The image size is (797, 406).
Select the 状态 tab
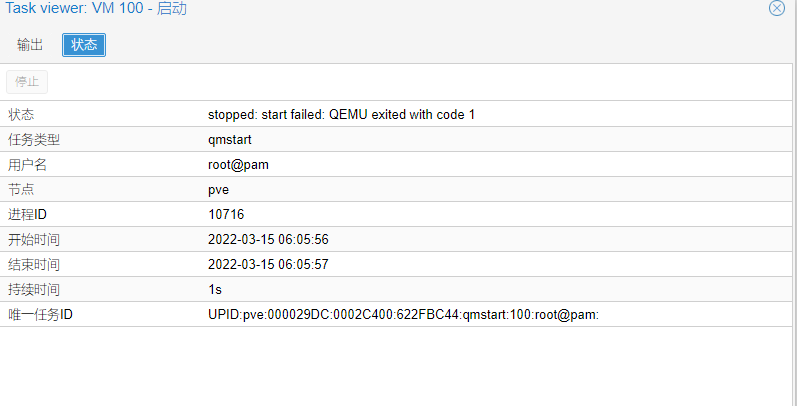pos(84,45)
